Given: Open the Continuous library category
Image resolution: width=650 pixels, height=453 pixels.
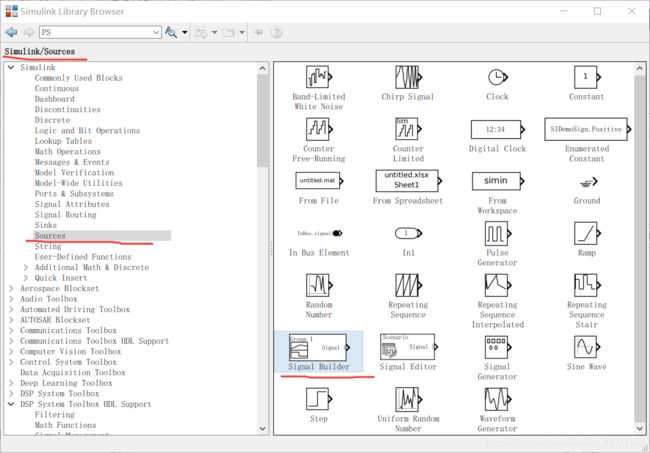Looking at the screenshot, I should click(x=56, y=88).
